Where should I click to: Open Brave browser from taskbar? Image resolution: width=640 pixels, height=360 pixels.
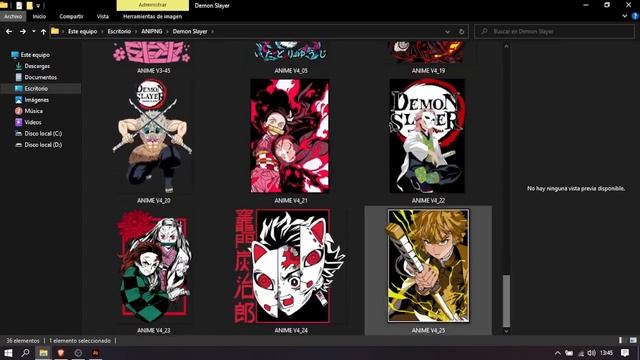coord(61,353)
